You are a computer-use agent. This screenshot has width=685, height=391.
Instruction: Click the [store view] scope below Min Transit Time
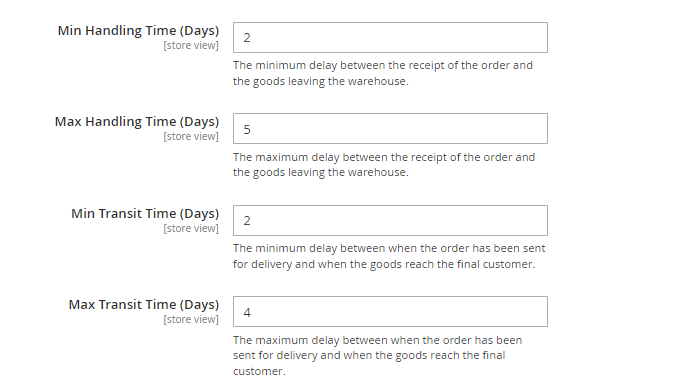[191, 228]
